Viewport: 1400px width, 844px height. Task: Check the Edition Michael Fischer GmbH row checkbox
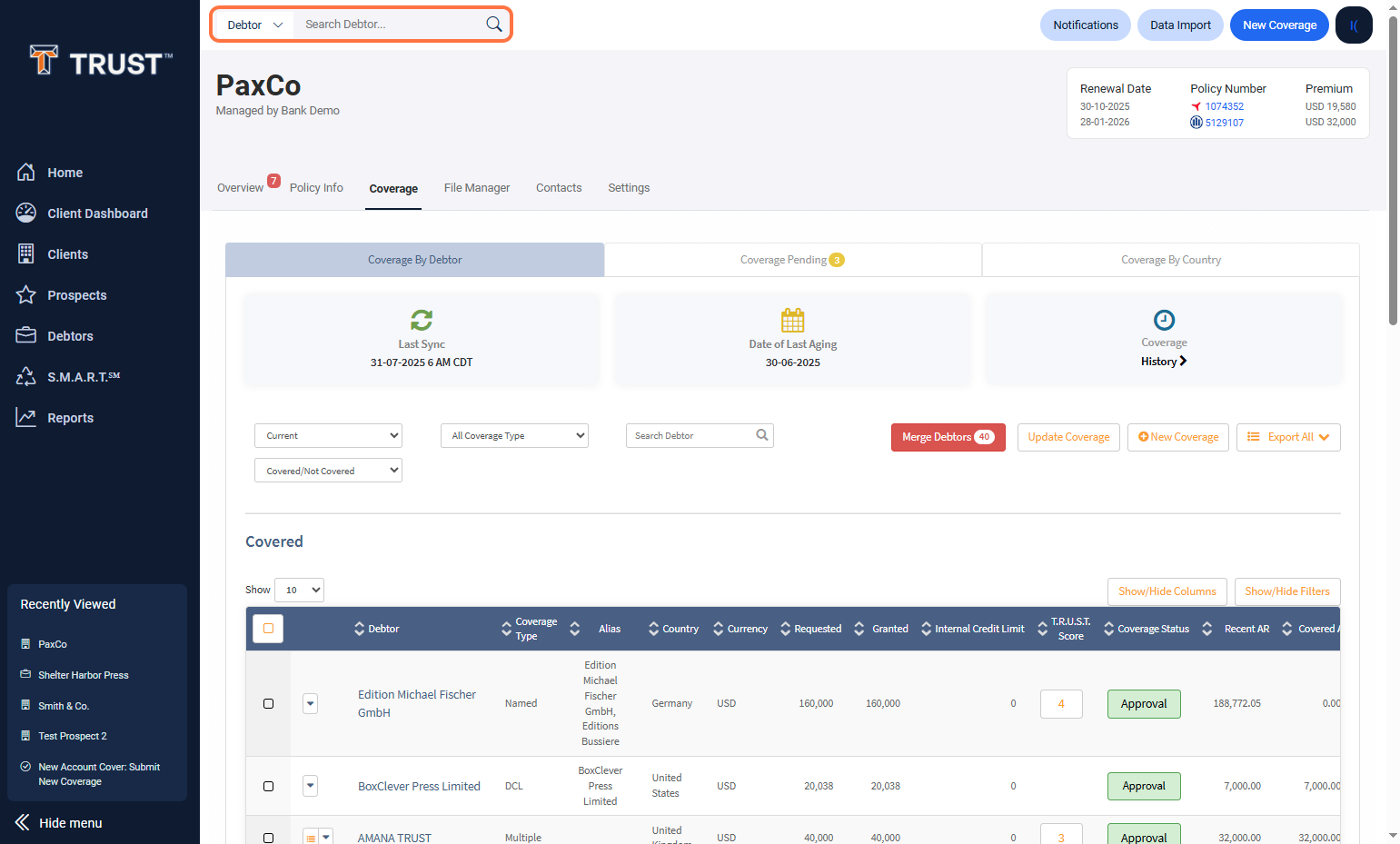[x=268, y=703]
